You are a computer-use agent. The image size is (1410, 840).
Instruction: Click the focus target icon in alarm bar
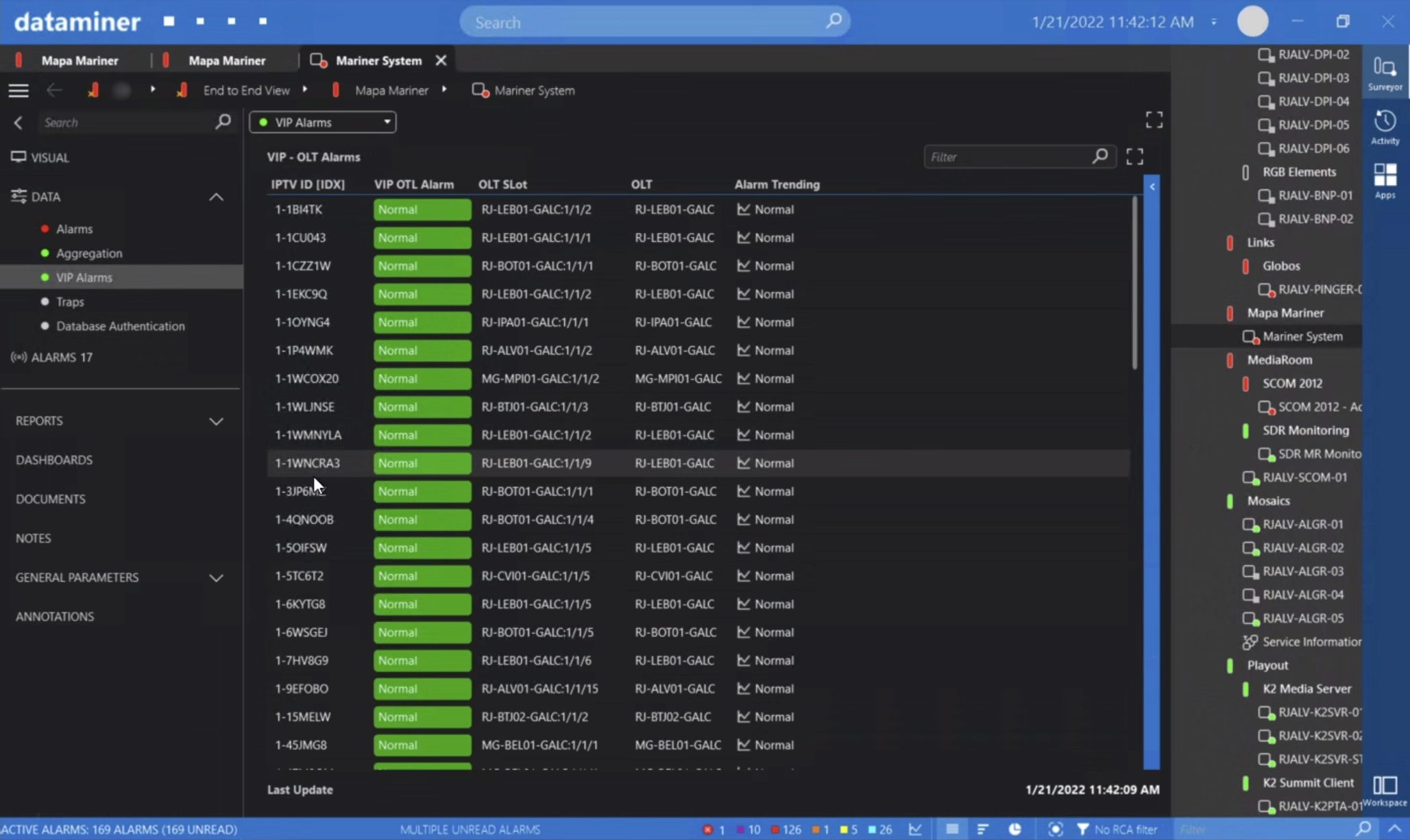(1056, 829)
